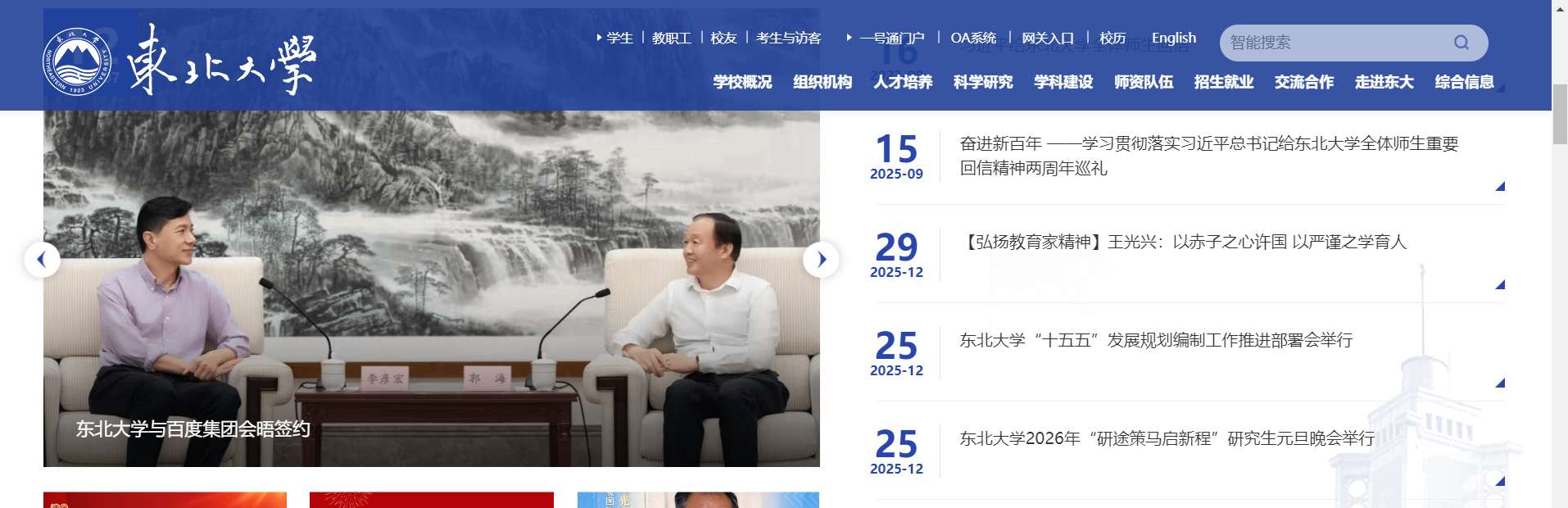Screen dimensions: 1568x508
Task: Switch site language to English
Action: click(x=1174, y=38)
